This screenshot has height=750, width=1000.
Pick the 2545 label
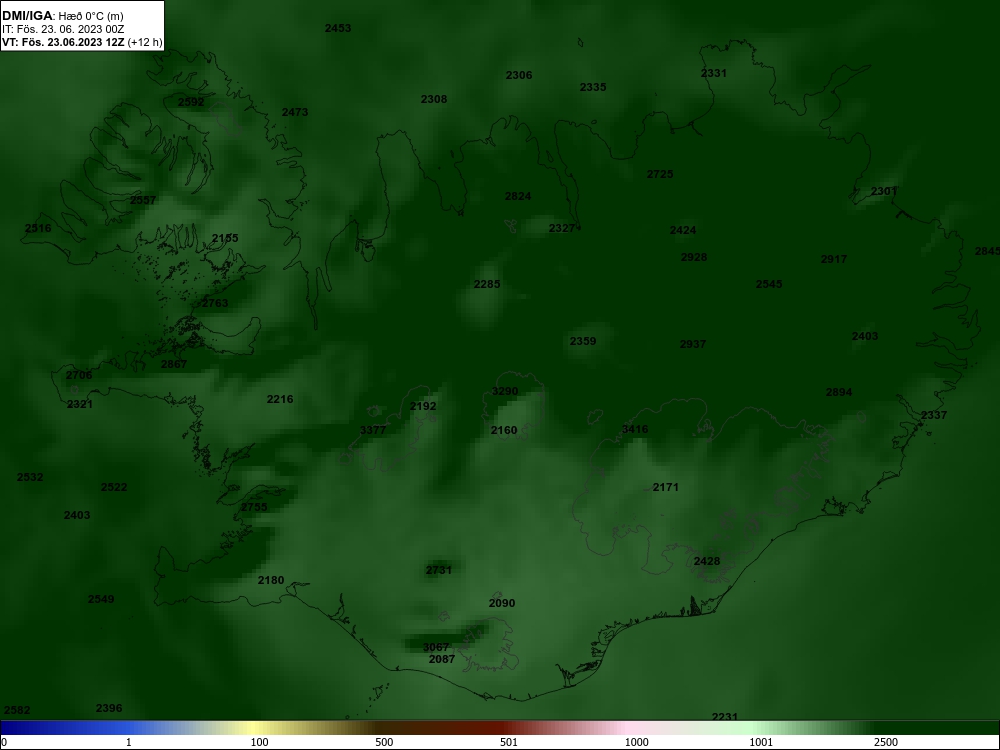pos(769,284)
